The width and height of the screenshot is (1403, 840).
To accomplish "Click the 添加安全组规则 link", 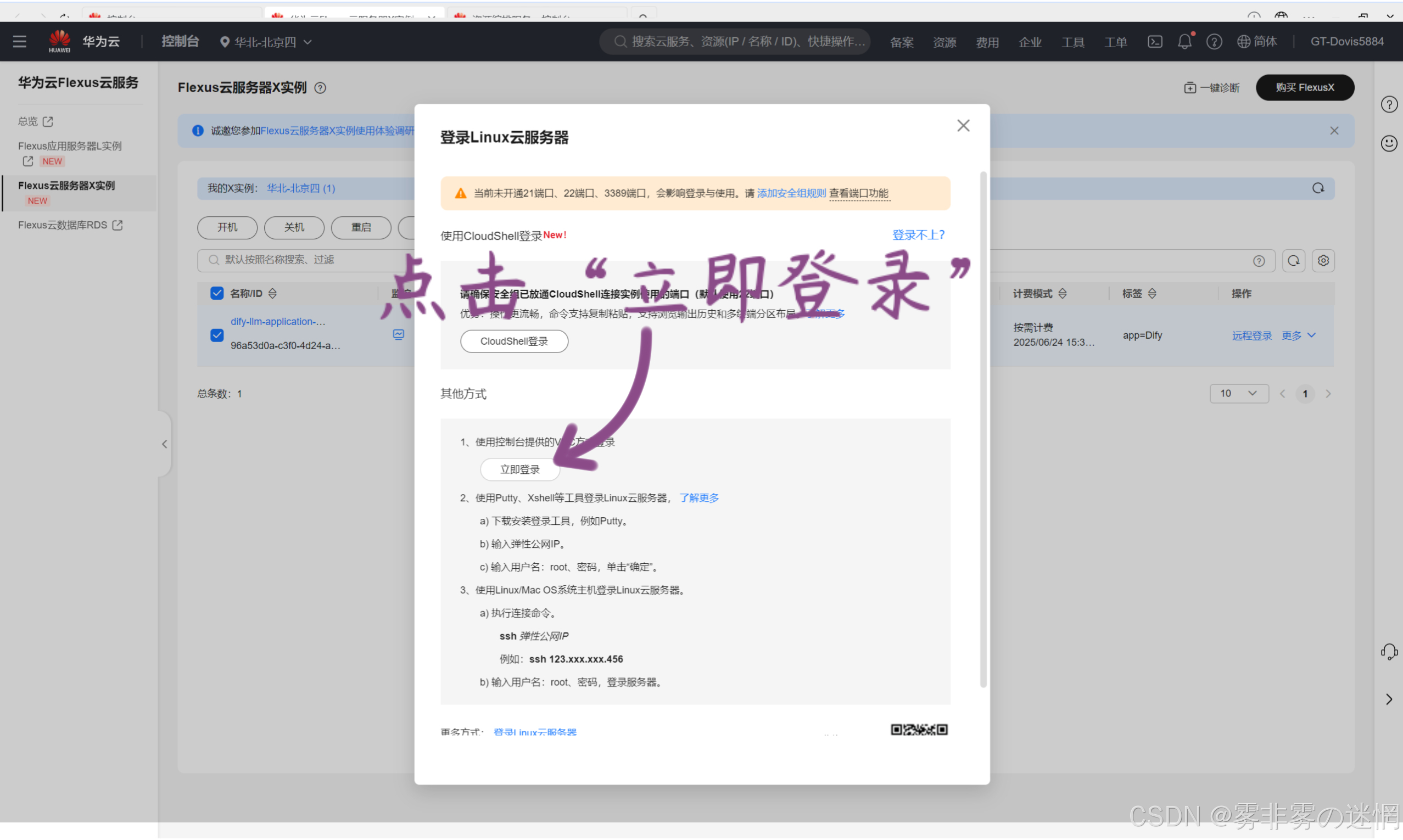I will pos(791,193).
